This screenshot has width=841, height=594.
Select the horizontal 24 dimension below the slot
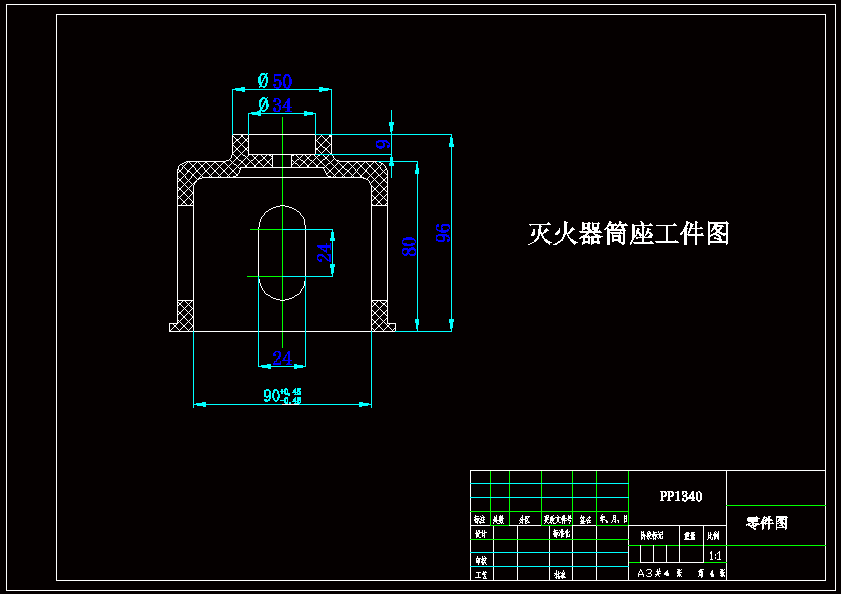(284, 358)
